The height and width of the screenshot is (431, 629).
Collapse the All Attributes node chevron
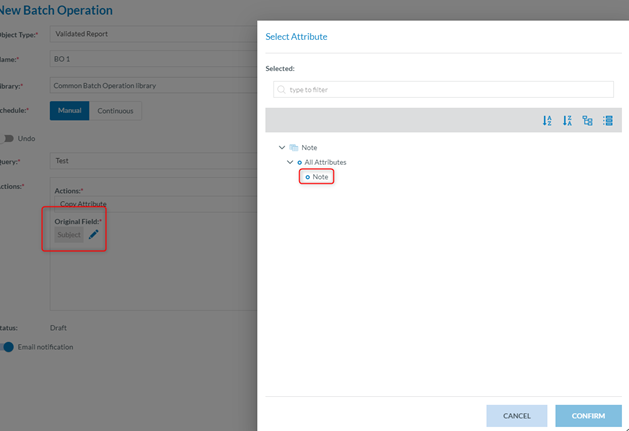click(x=290, y=162)
